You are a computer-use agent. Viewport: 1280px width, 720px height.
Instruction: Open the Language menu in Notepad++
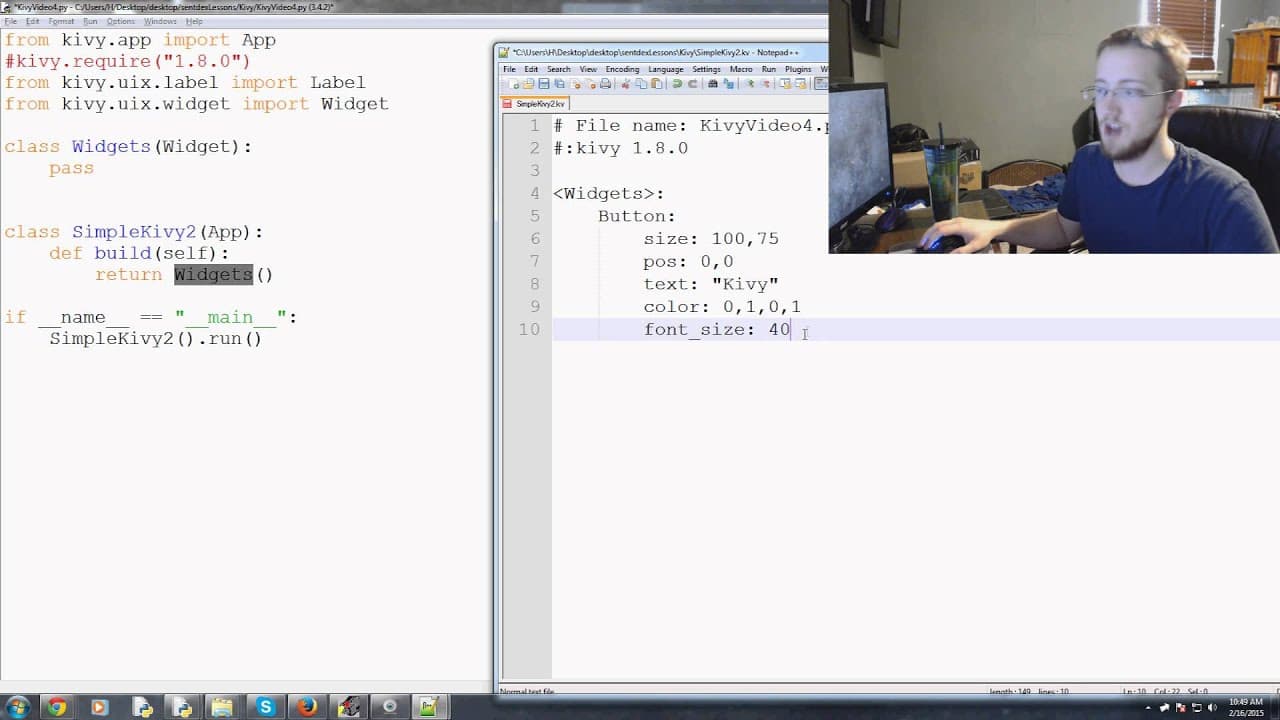coord(666,70)
